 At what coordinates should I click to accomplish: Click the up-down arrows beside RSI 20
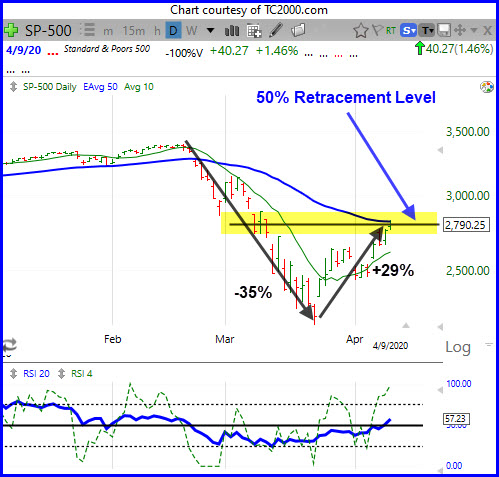(x=13, y=374)
